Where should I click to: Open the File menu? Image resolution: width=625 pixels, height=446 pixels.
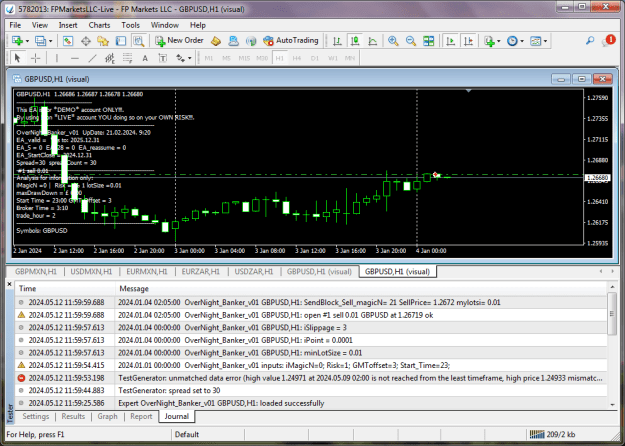(15, 25)
